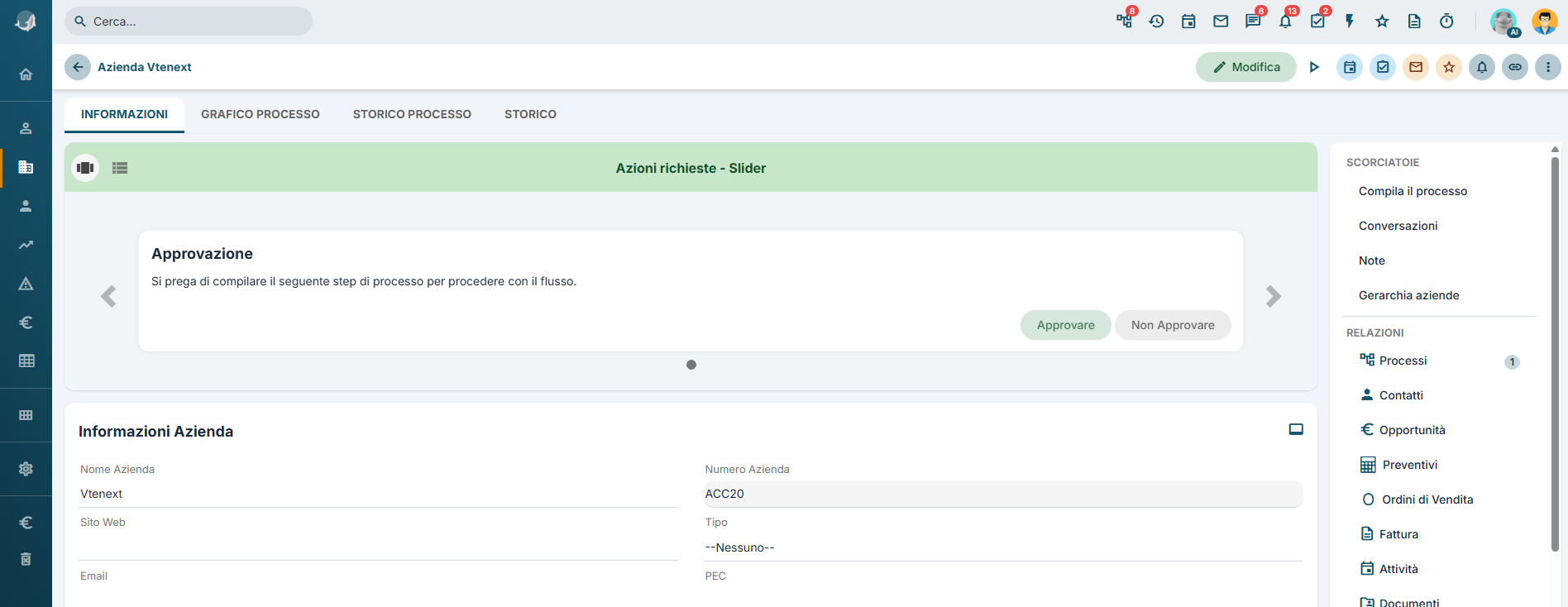The width and height of the screenshot is (1568, 607).
Task: Select the slider pagination dot
Action: point(691,365)
